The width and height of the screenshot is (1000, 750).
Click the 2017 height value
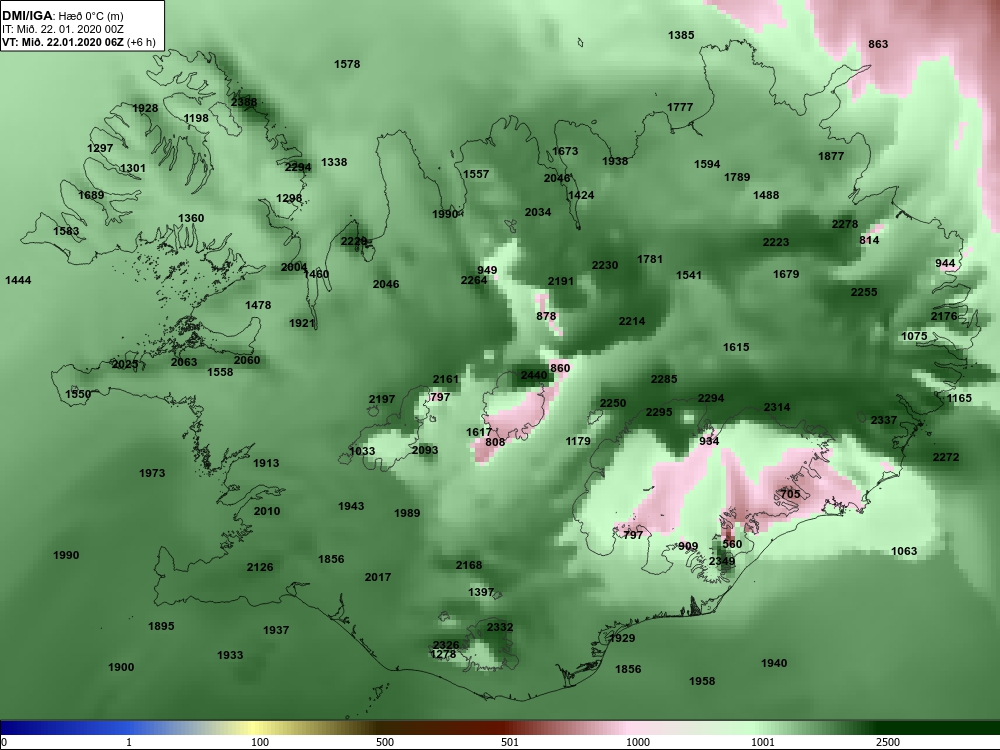tap(378, 578)
